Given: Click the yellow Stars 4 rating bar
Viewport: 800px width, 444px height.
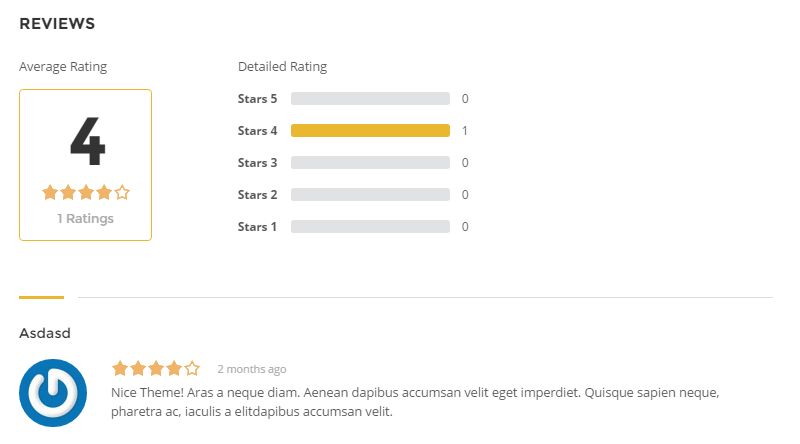Looking at the screenshot, I should pyautogui.click(x=370, y=131).
